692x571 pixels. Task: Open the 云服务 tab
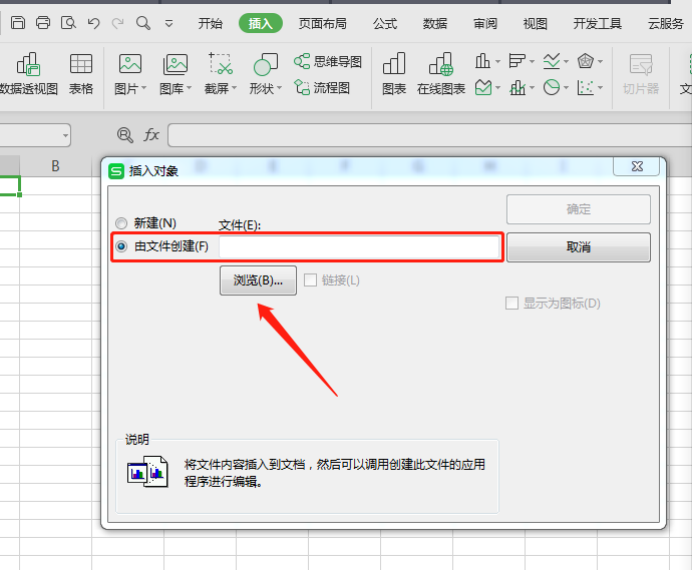(x=666, y=23)
